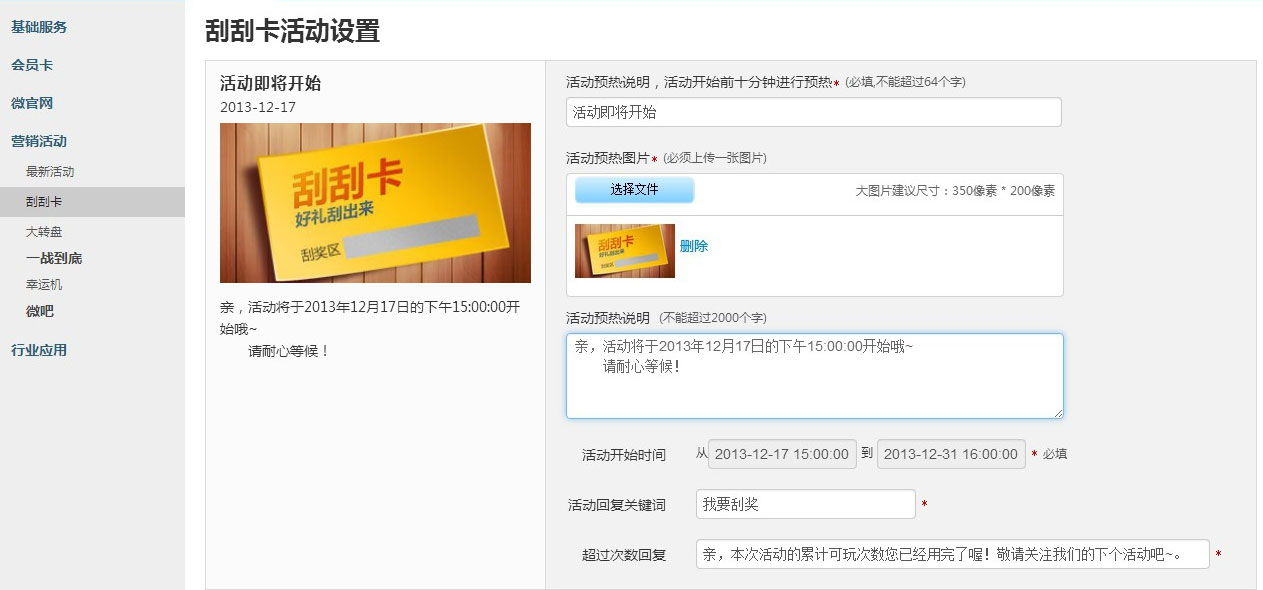Open 一战到底 activity page

(x=54, y=258)
